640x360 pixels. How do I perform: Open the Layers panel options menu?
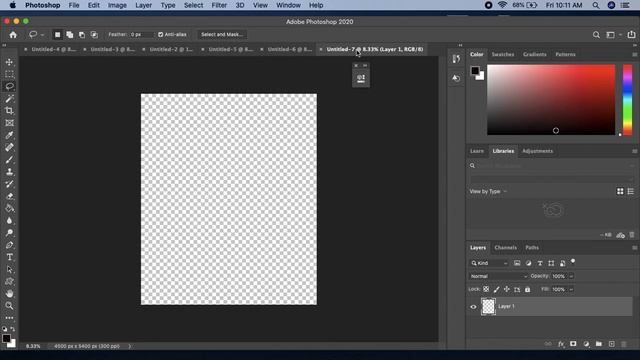pos(634,248)
